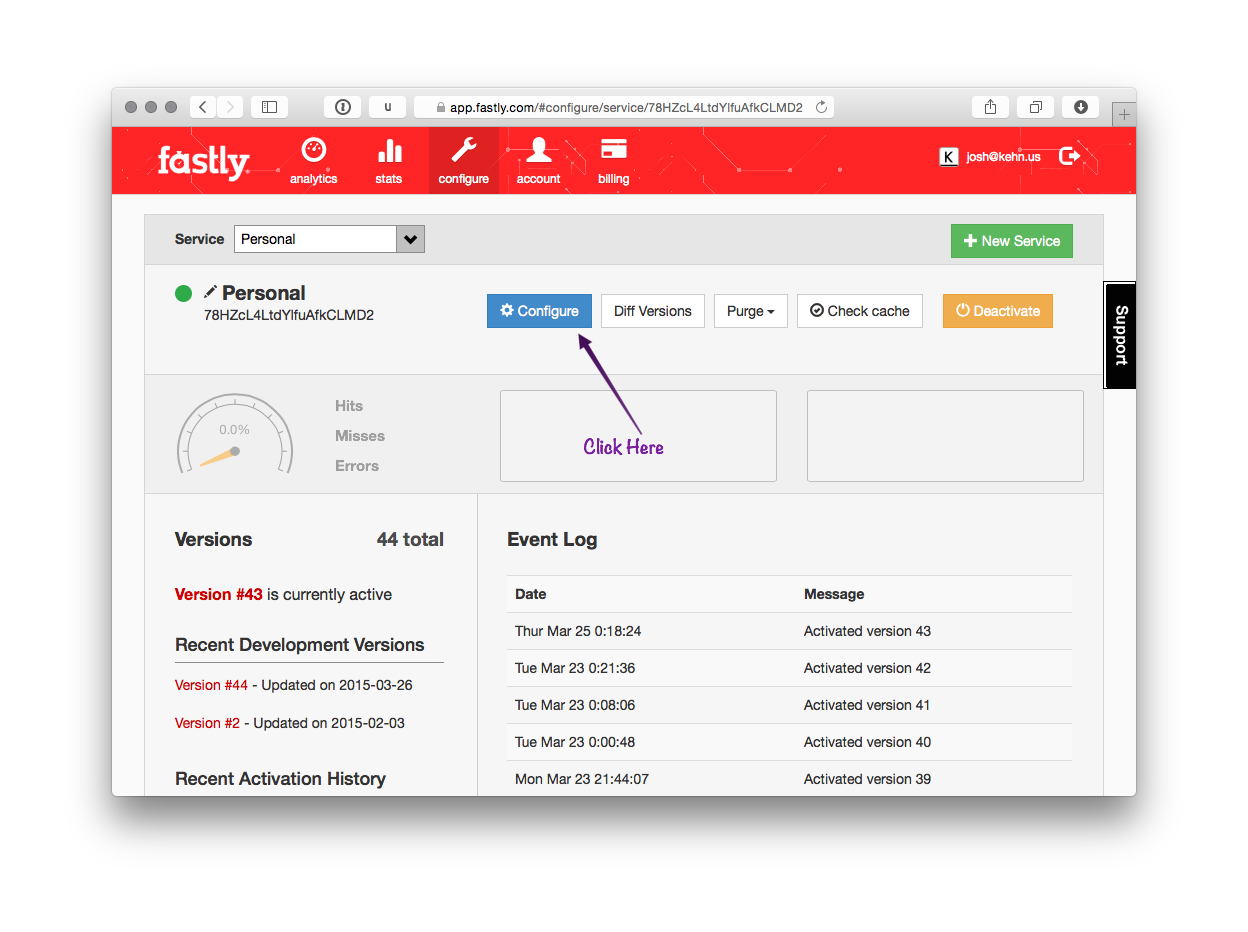Click the Check cache button
Image resolution: width=1248 pixels, height=932 pixels.
(860, 311)
